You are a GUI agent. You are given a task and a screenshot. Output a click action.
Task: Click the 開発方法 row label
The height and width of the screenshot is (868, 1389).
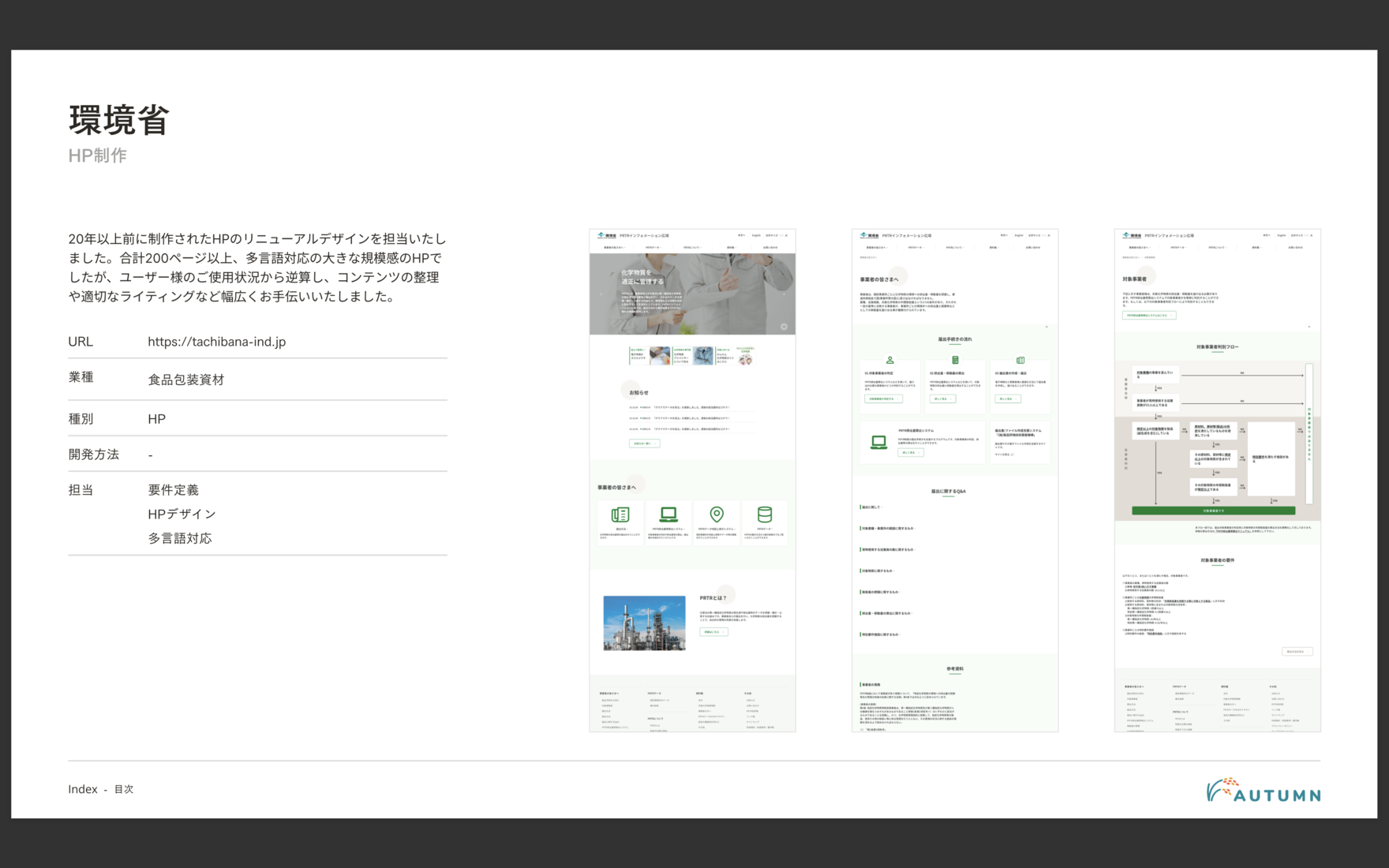coord(94,455)
